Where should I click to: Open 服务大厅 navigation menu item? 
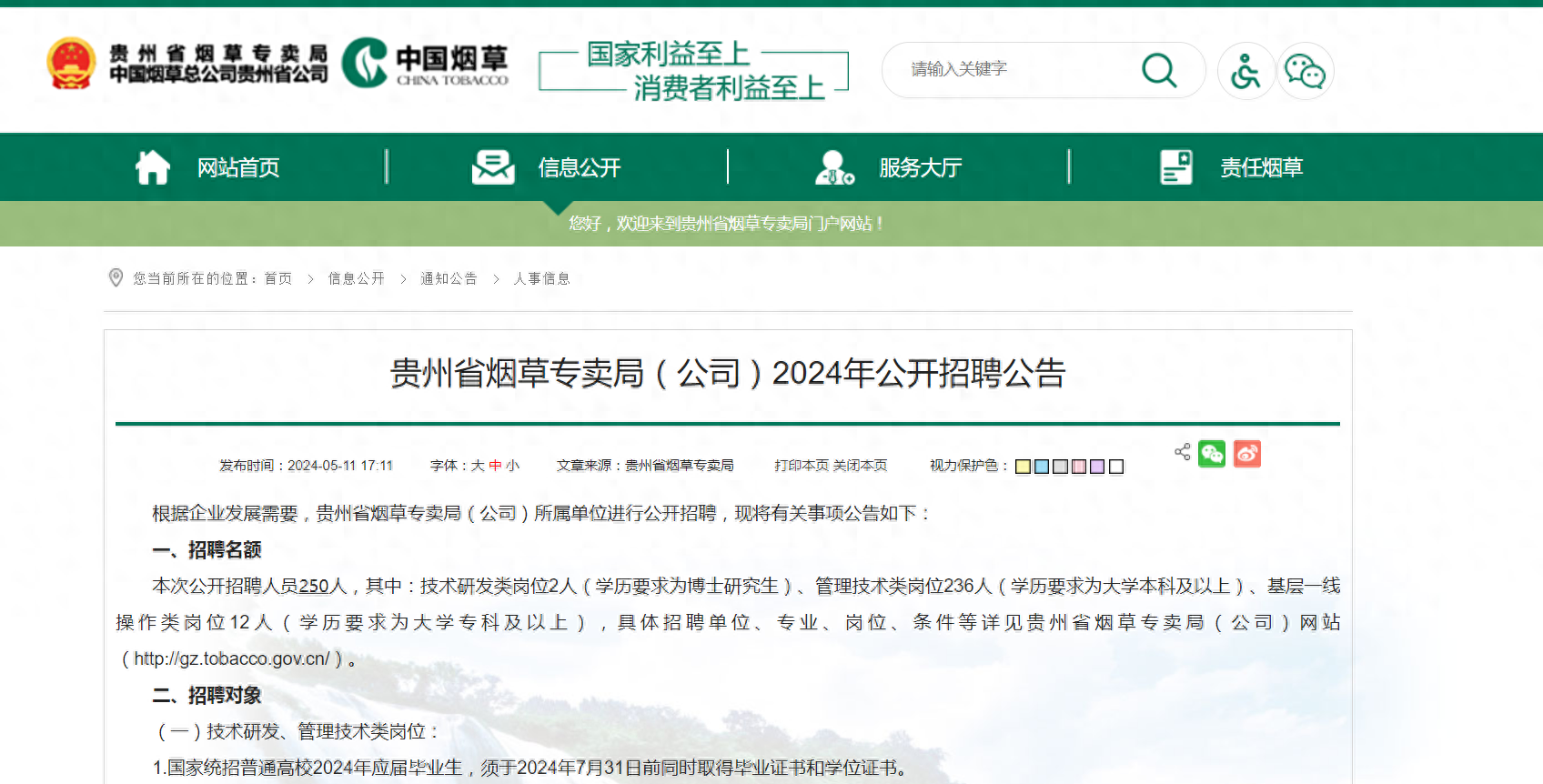921,167
